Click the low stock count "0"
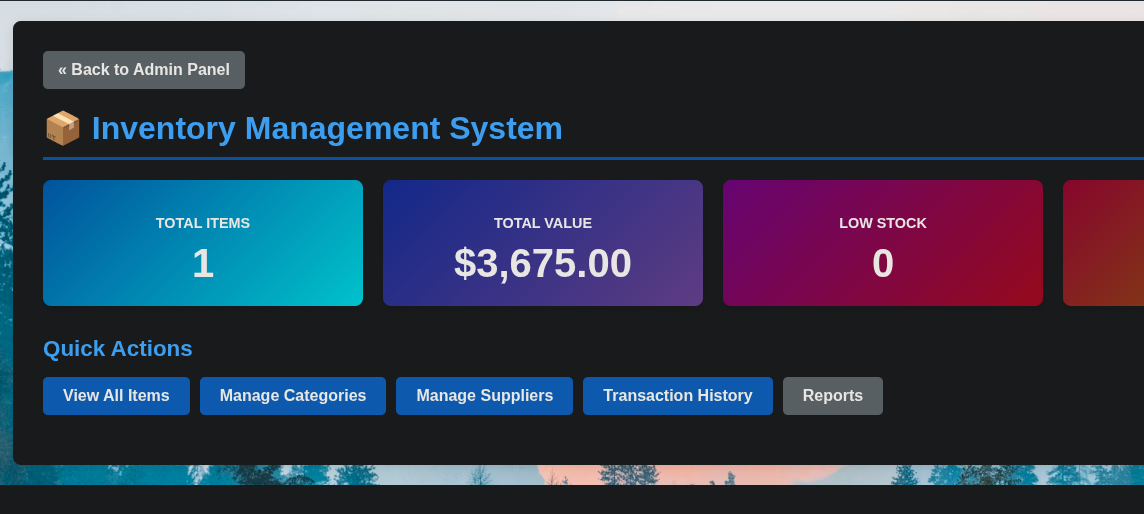Viewport: 1144px width, 514px height. pos(883,263)
